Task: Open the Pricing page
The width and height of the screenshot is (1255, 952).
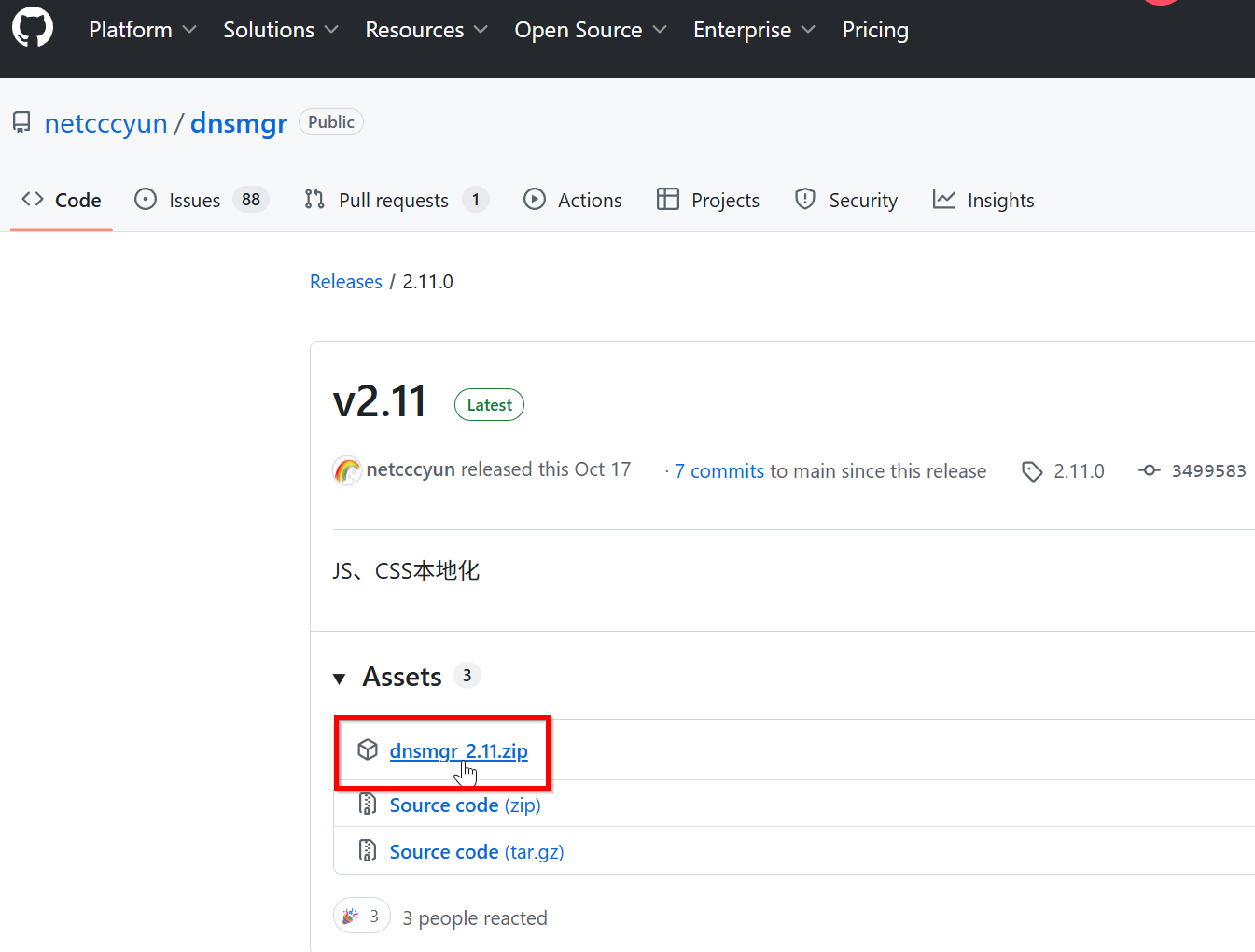Action: tap(875, 30)
